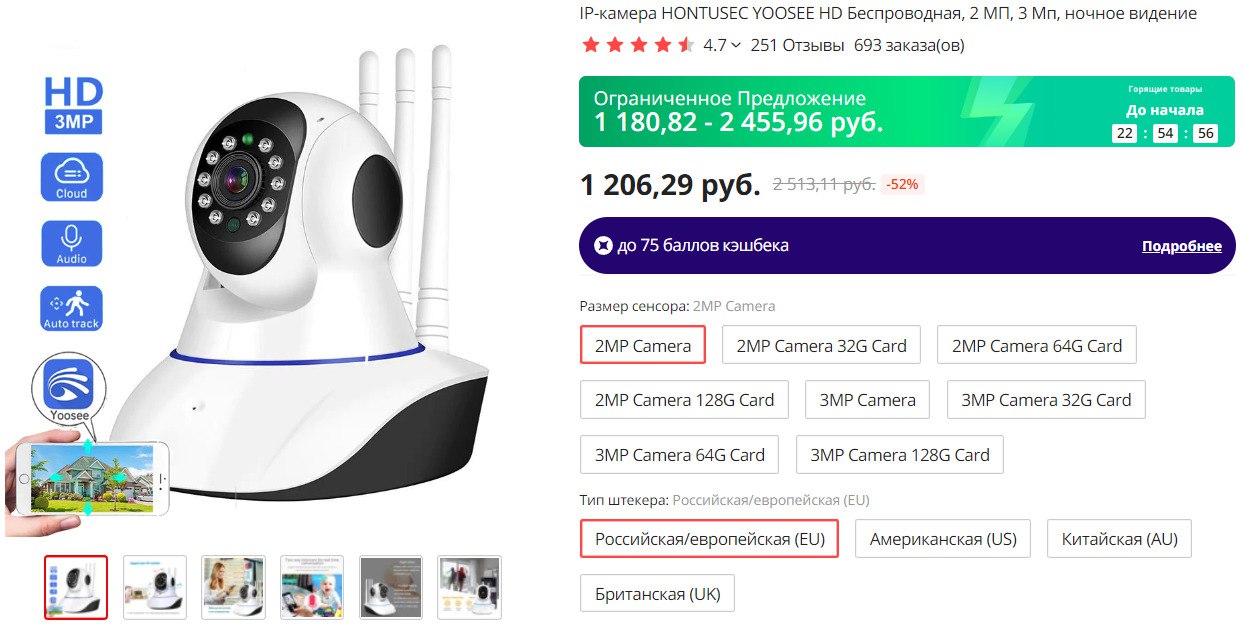Open the 251 Отзывы reviews link

797,45
